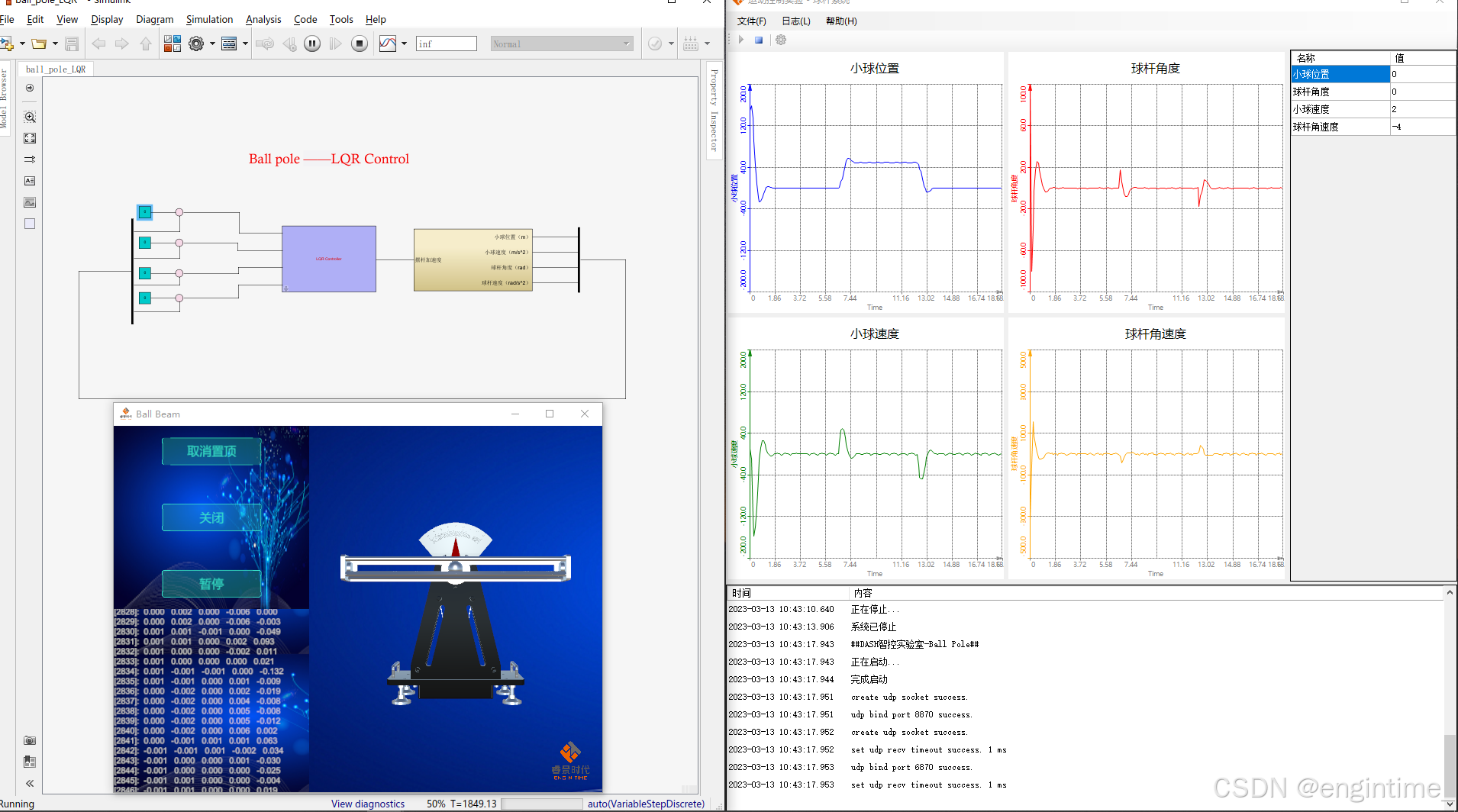Open the Property Inspector side tab
This screenshot has height=812, width=1458.
point(714,110)
